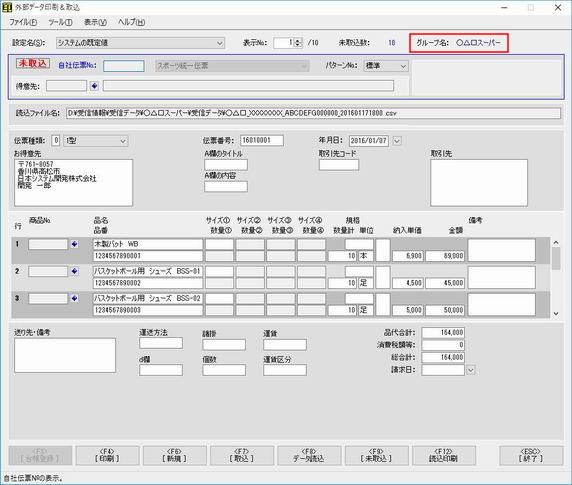Click the F8 データ読込 button

[x=309, y=455]
